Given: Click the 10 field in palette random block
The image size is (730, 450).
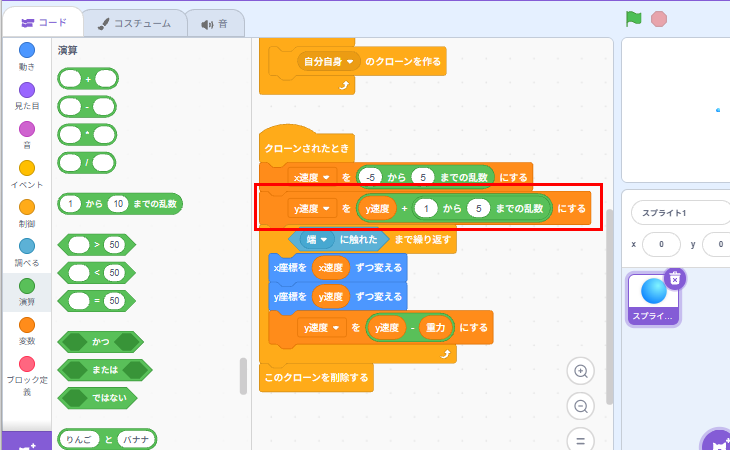Looking at the screenshot, I should tap(118, 204).
